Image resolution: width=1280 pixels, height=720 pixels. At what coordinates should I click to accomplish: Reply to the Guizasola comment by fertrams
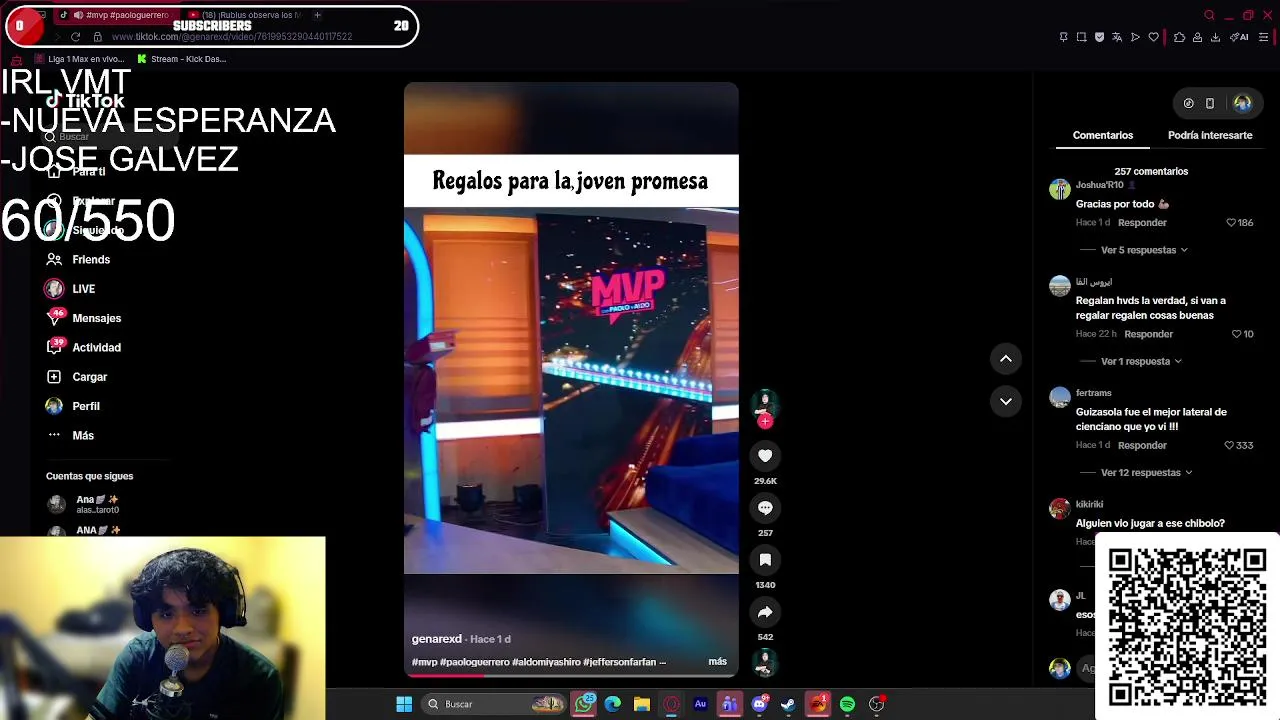tap(1142, 445)
